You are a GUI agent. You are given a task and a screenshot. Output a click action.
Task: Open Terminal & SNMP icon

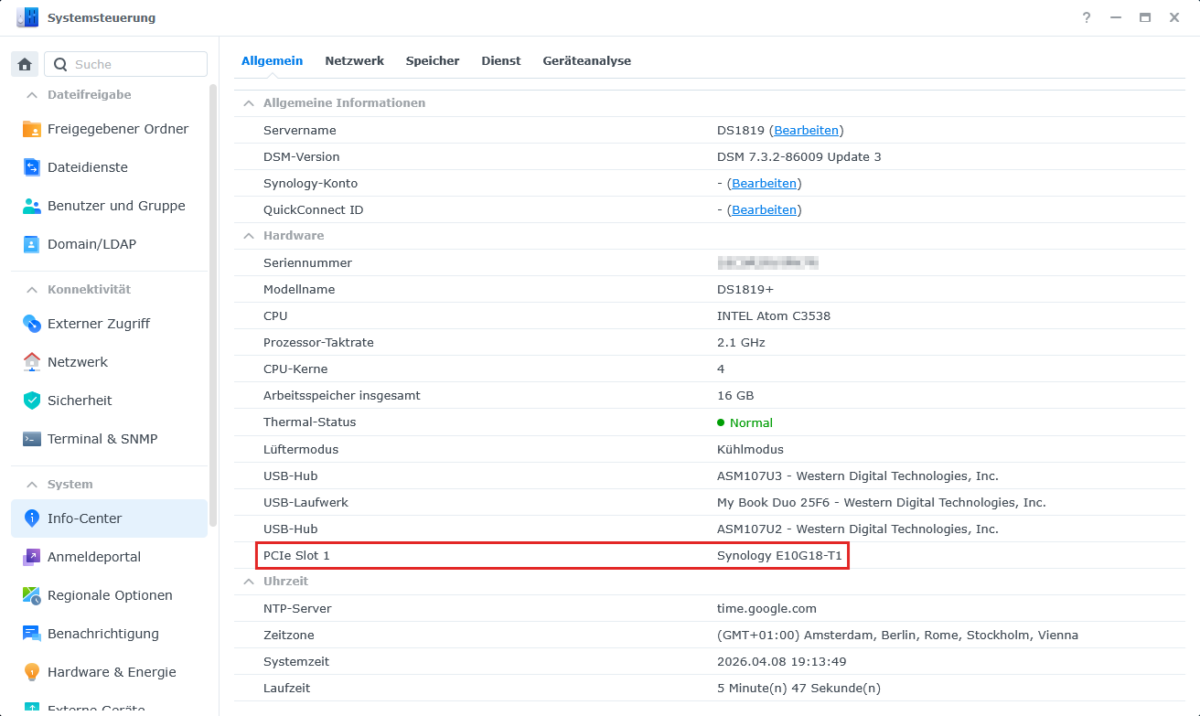coord(31,439)
